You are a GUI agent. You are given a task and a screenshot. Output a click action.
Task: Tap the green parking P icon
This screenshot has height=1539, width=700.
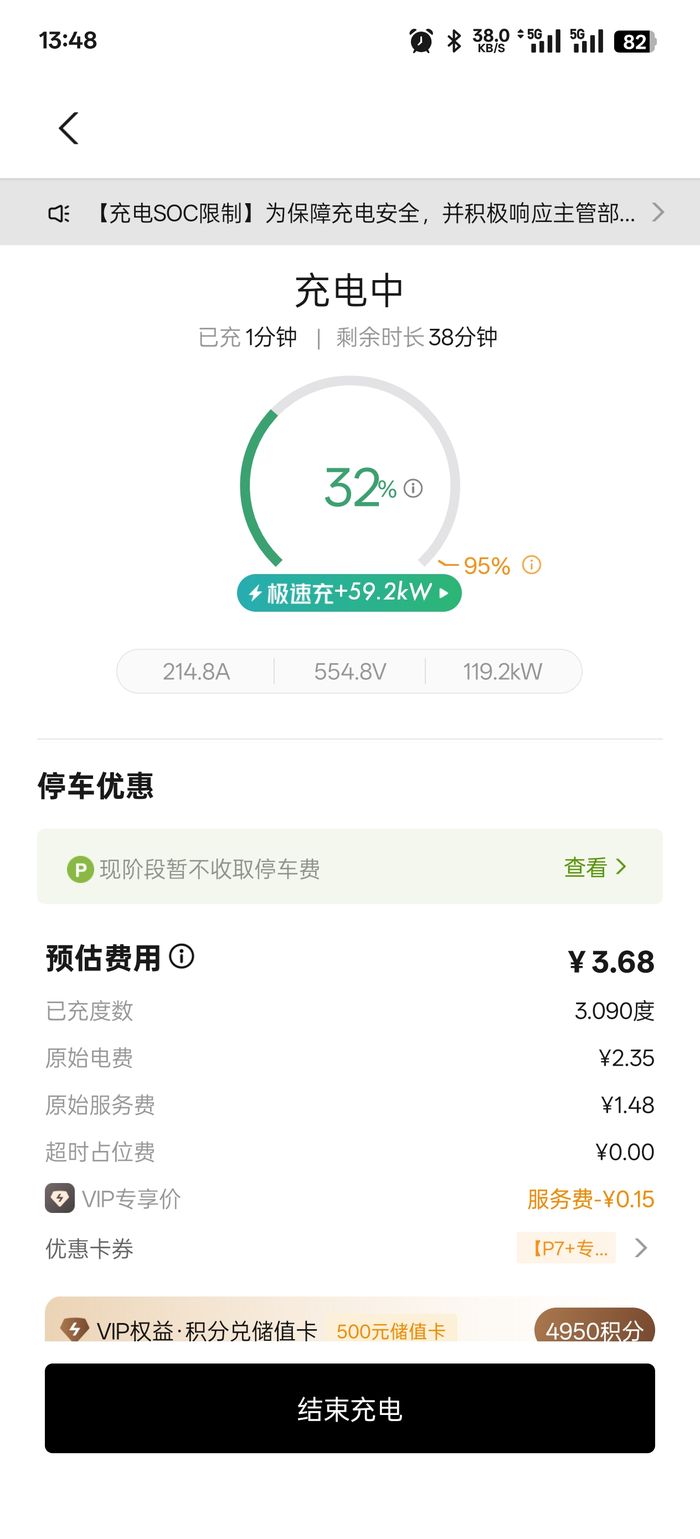coord(80,869)
